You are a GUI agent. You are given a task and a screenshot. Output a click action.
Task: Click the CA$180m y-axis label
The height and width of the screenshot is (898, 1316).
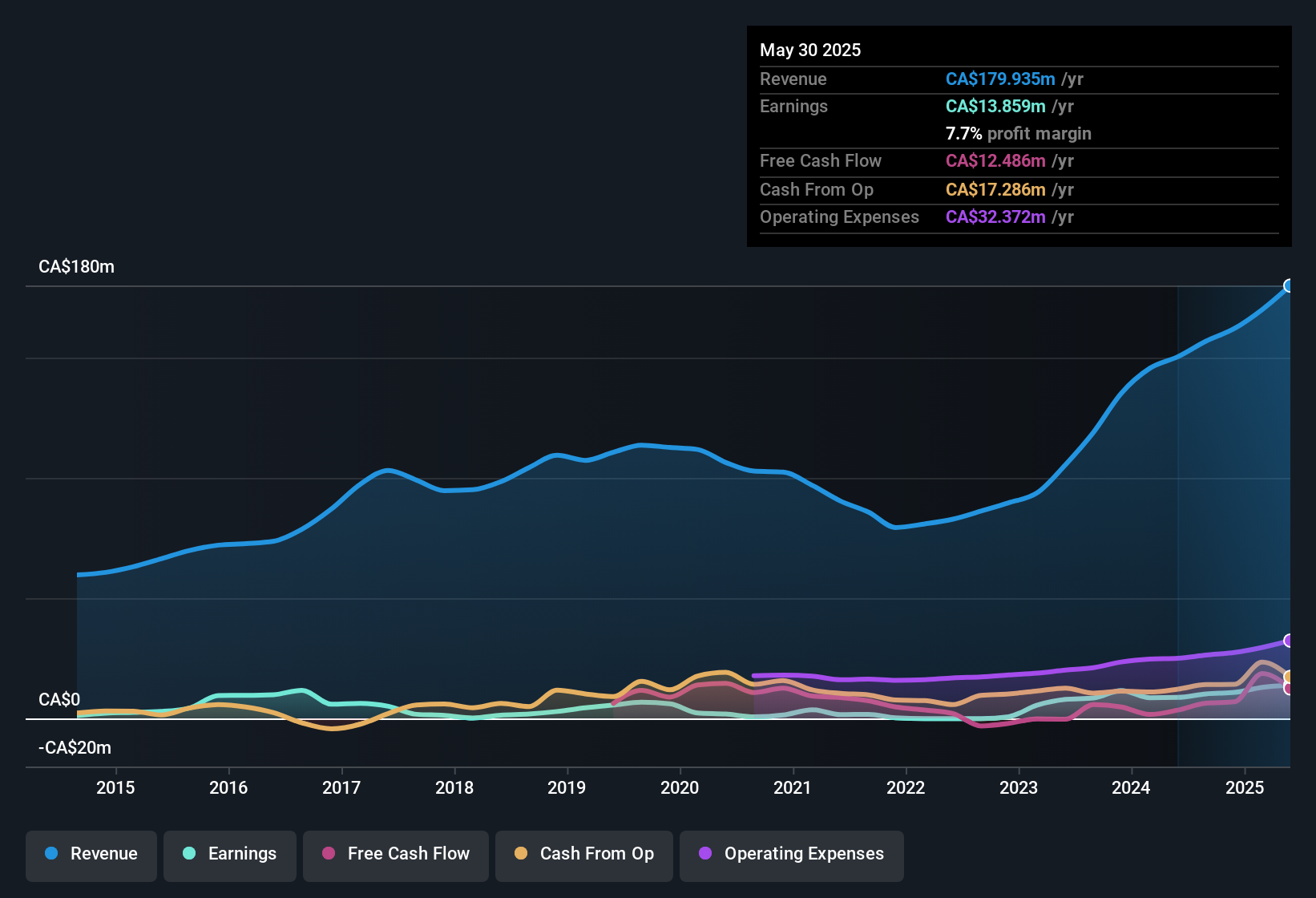[76, 266]
